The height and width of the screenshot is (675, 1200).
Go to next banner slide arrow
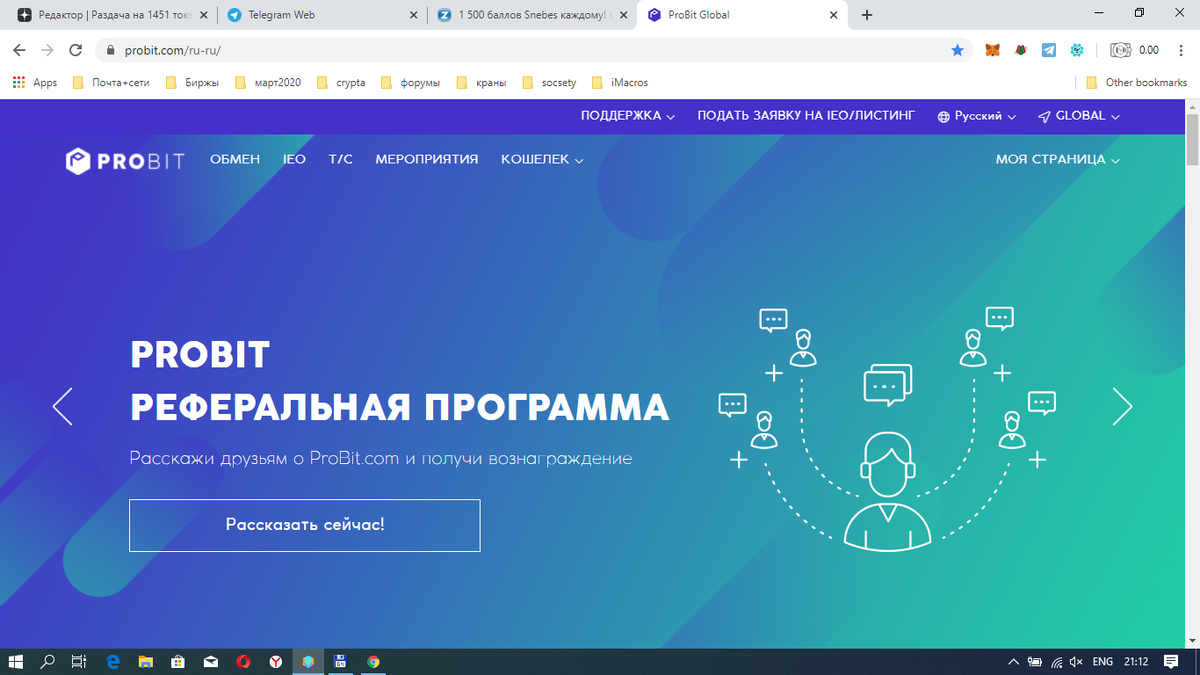1122,406
